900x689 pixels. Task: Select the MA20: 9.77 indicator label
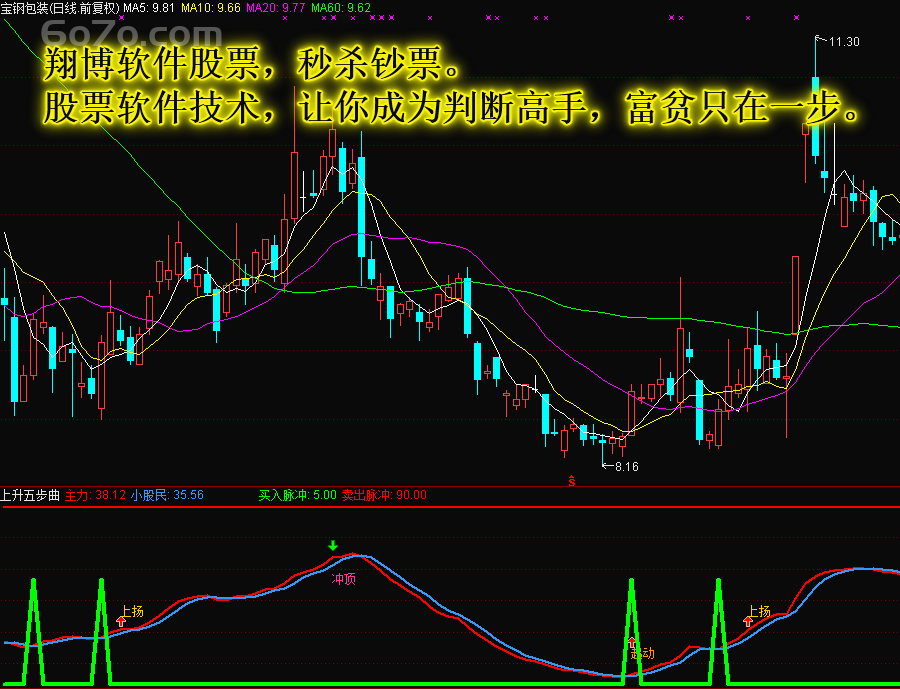[276, 7]
